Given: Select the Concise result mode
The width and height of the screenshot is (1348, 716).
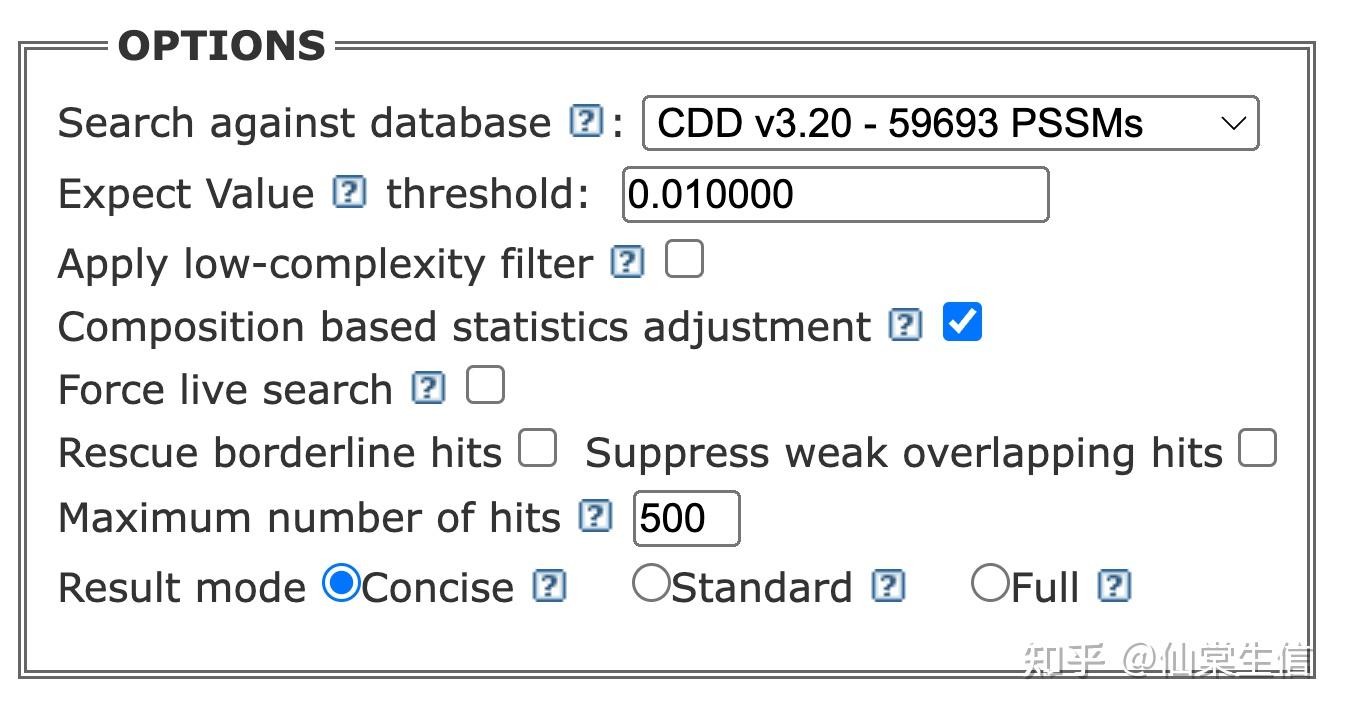Looking at the screenshot, I should [x=341, y=584].
